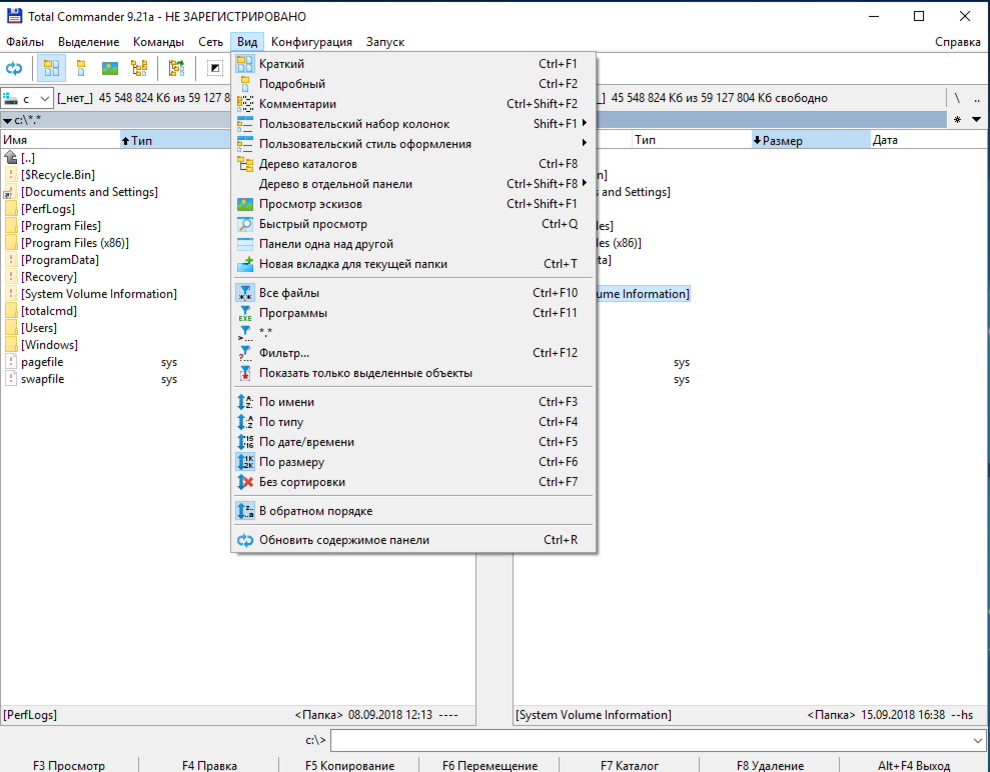Choose Дерево каталогов menu entry
The image size is (990, 772).
click(414, 164)
